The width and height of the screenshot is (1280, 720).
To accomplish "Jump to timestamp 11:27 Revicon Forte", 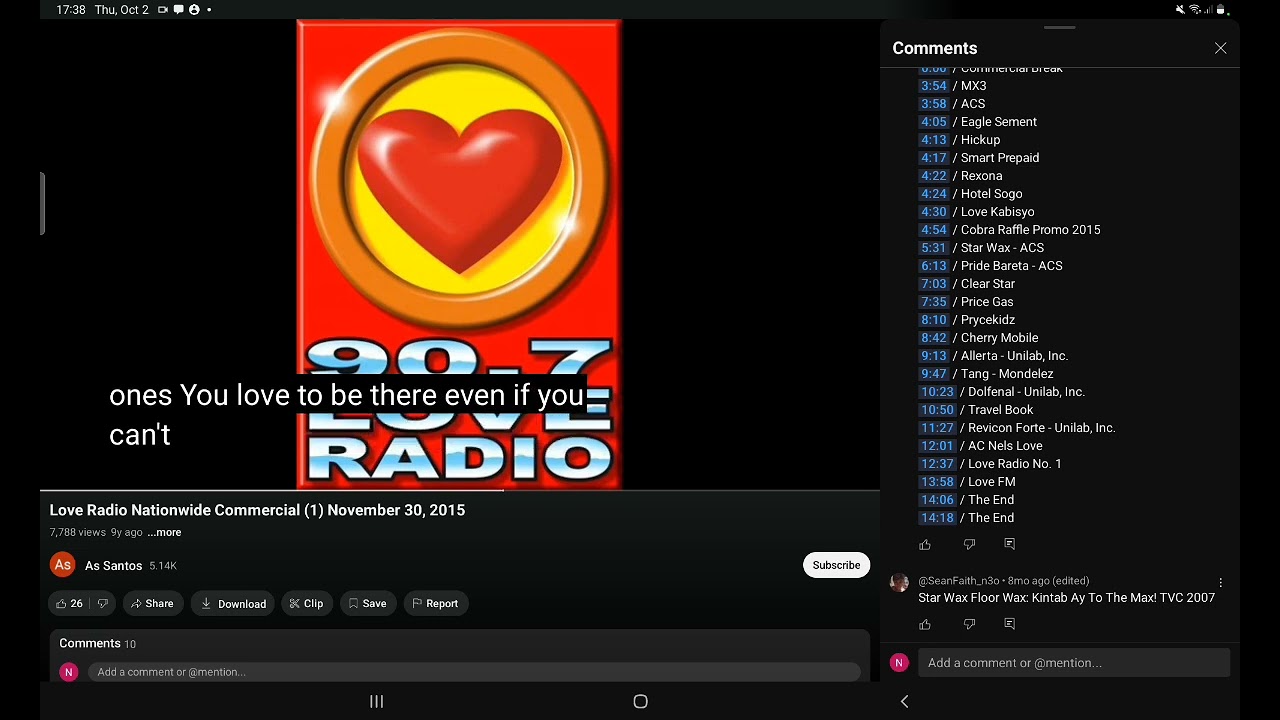I will [937, 428].
